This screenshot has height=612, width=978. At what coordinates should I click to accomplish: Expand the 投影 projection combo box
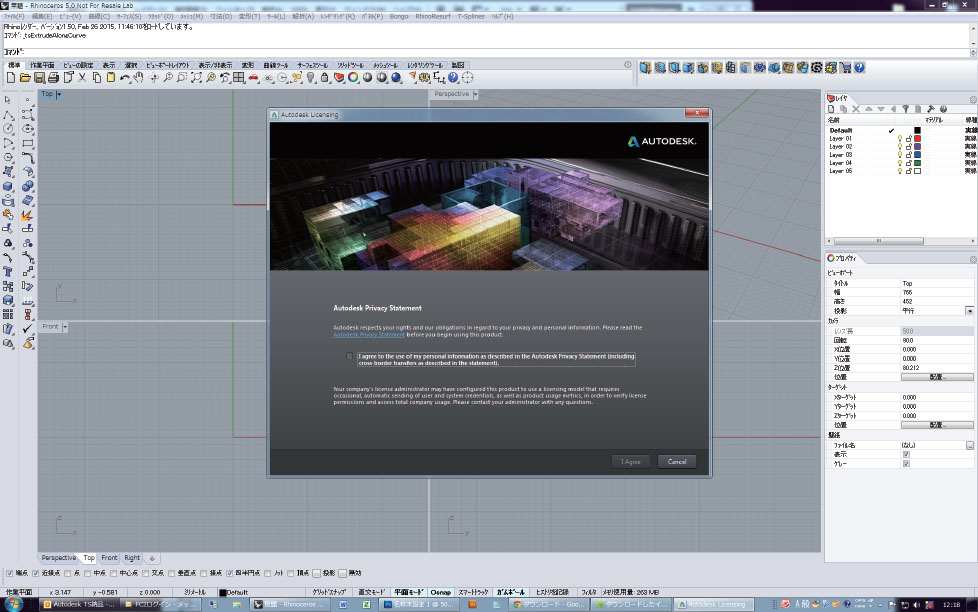(968, 311)
